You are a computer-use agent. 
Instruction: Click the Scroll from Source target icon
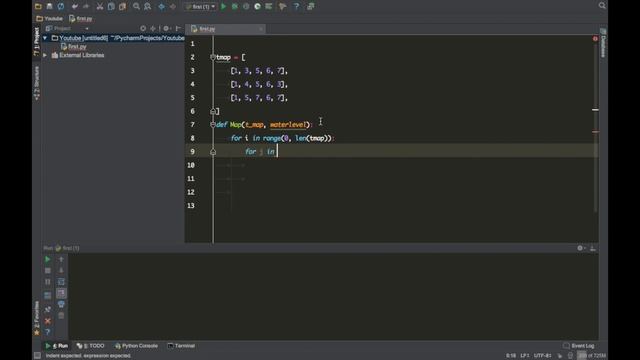click(143, 29)
